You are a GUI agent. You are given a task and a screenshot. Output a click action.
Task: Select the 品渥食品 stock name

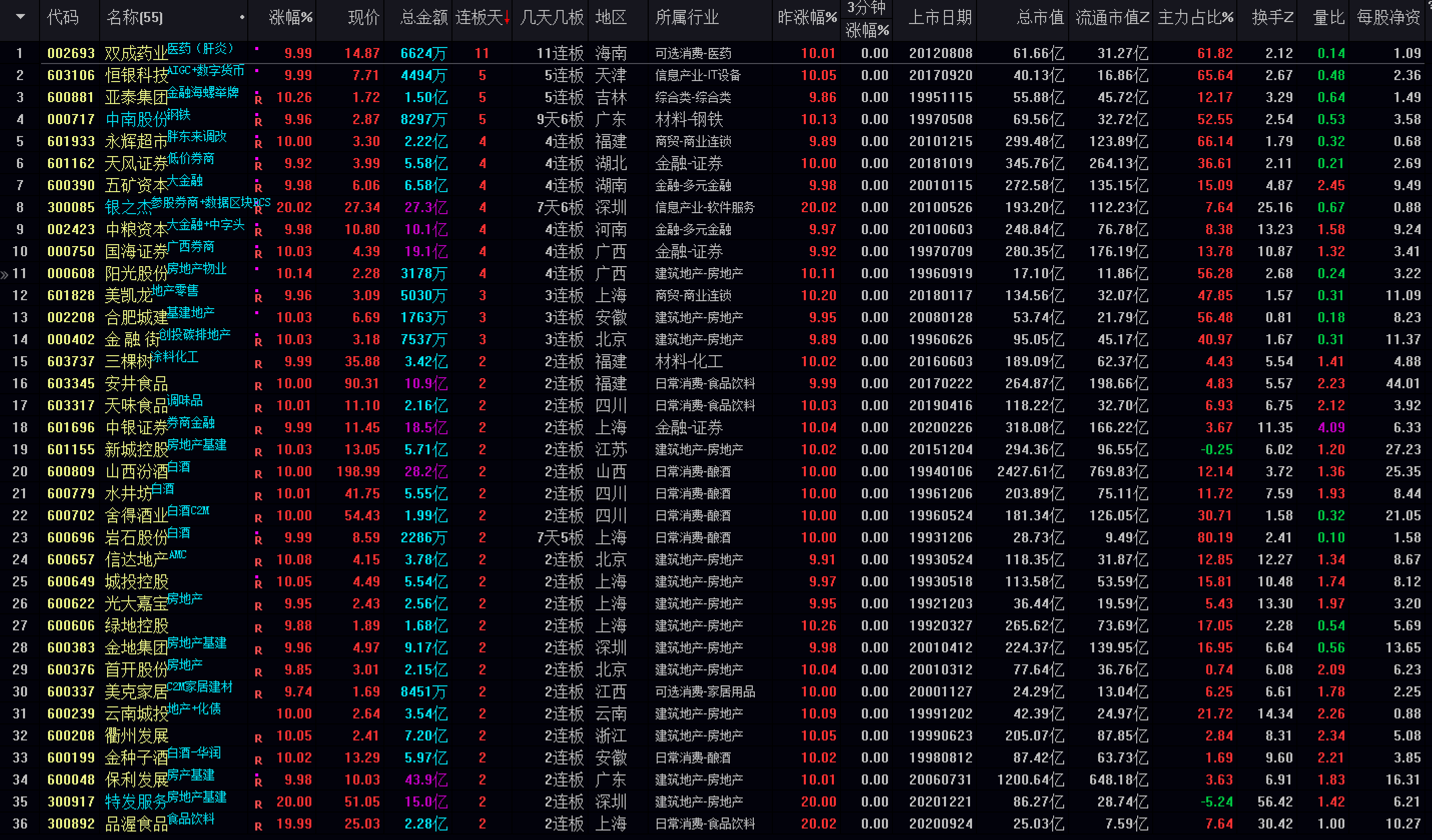tap(136, 824)
